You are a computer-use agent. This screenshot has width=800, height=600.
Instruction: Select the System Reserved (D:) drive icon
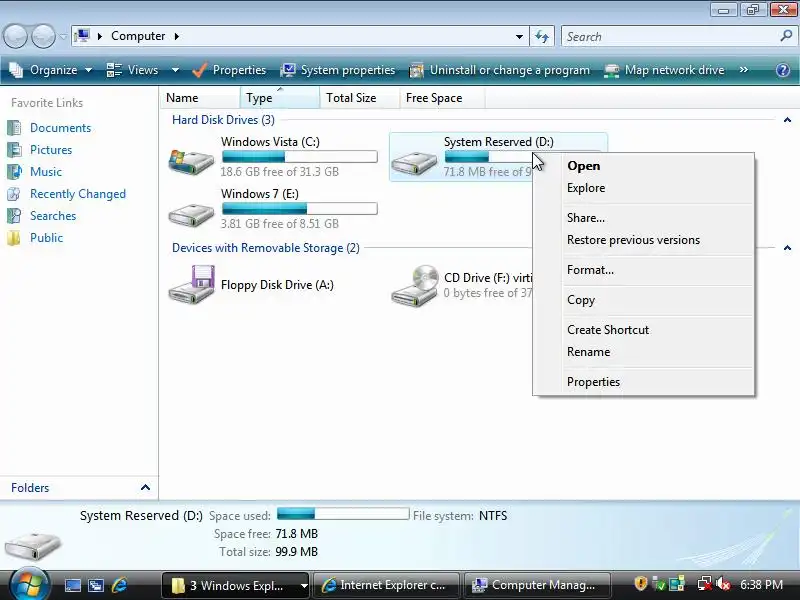pyautogui.click(x=414, y=162)
